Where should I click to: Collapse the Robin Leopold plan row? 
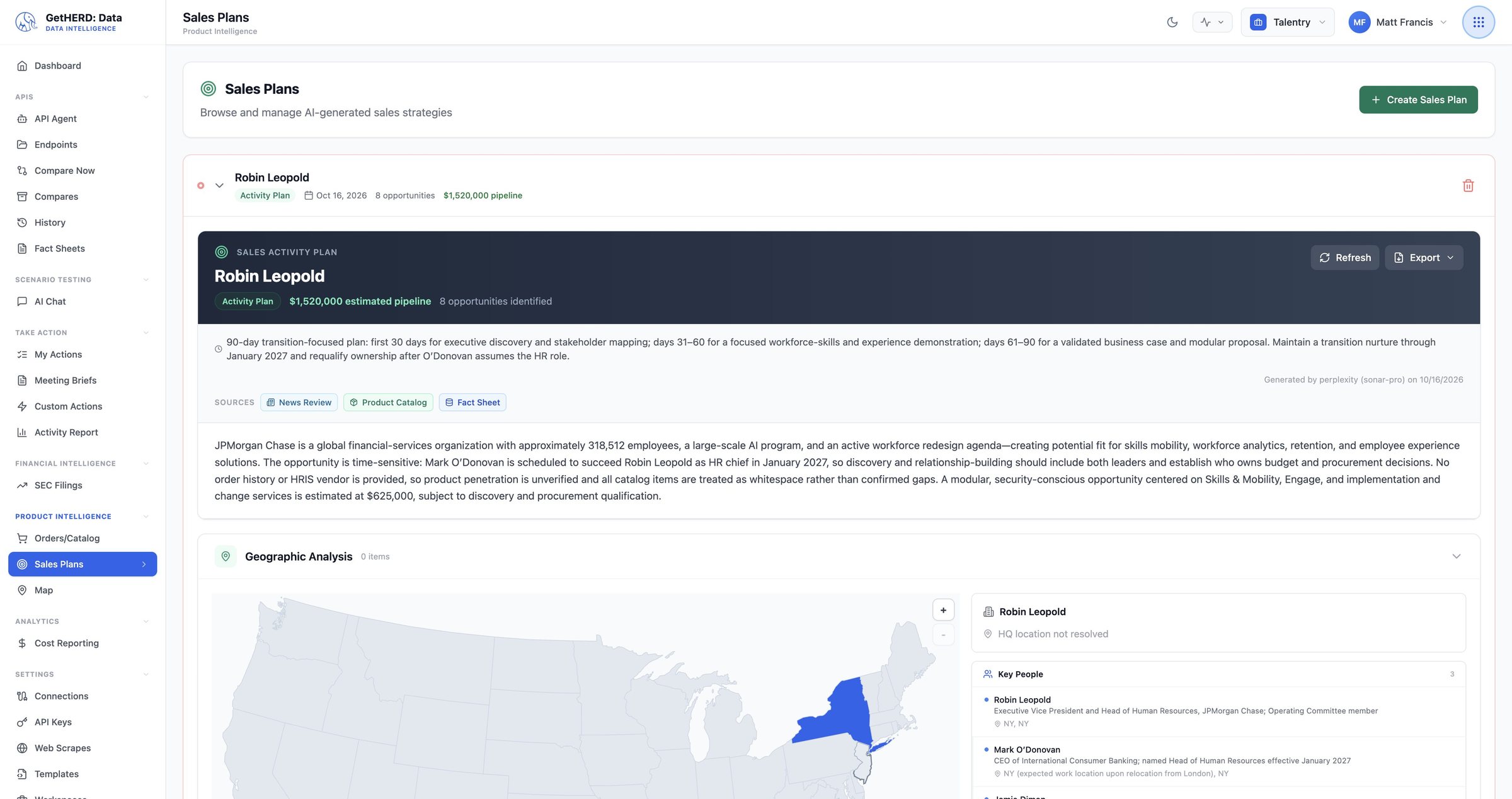(219, 185)
